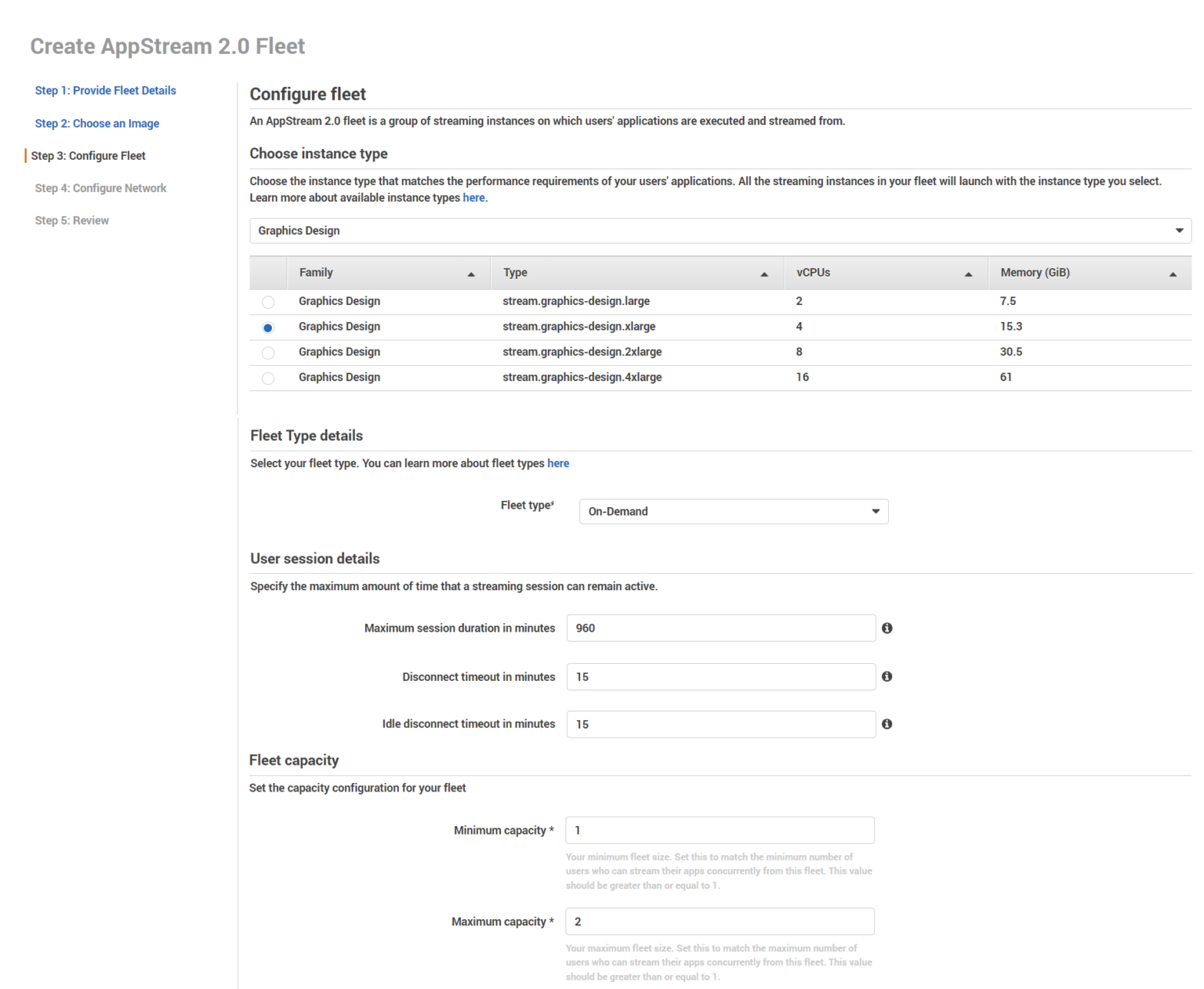Deselect xlarge by choosing the large radio button
The width and height of the screenshot is (1204, 989).
pyautogui.click(x=268, y=302)
